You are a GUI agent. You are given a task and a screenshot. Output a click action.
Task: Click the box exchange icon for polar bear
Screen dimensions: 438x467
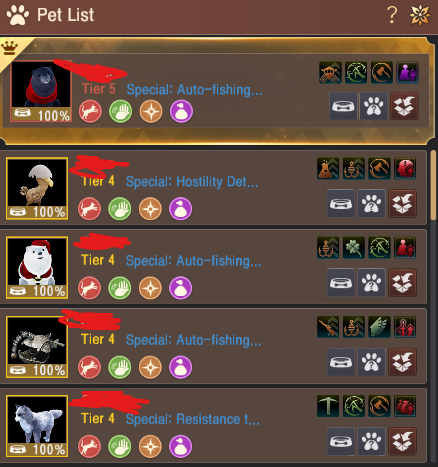click(402, 283)
